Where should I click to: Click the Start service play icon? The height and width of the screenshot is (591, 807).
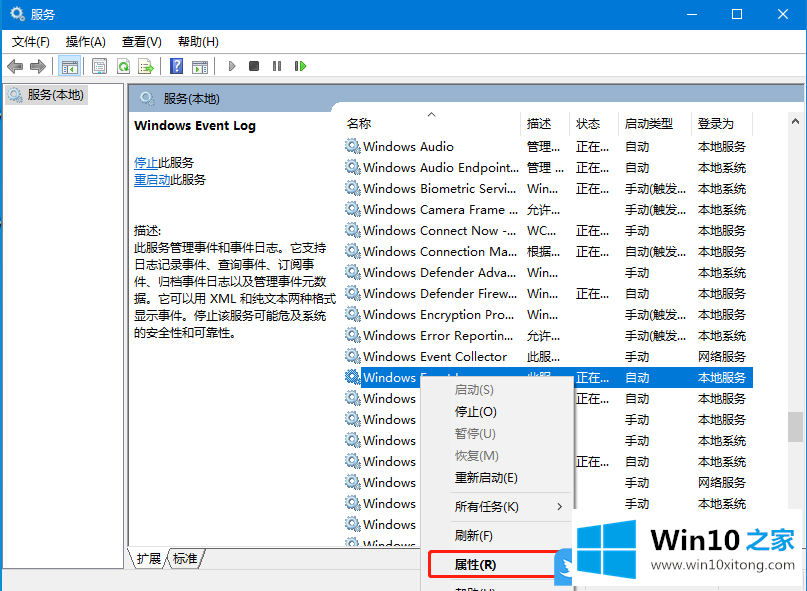232,66
